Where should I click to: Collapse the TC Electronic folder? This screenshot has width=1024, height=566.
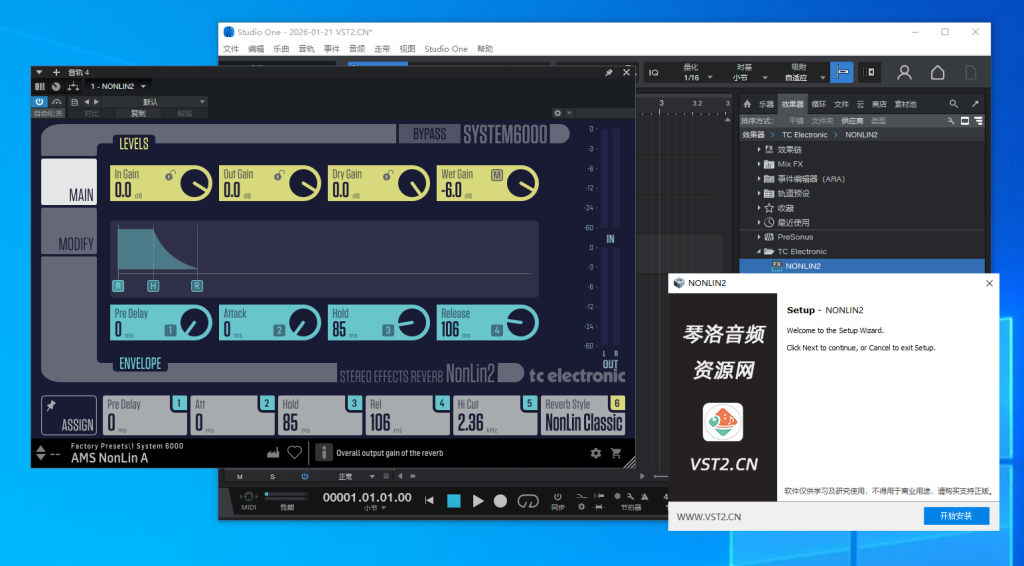click(x=760, y=251)
